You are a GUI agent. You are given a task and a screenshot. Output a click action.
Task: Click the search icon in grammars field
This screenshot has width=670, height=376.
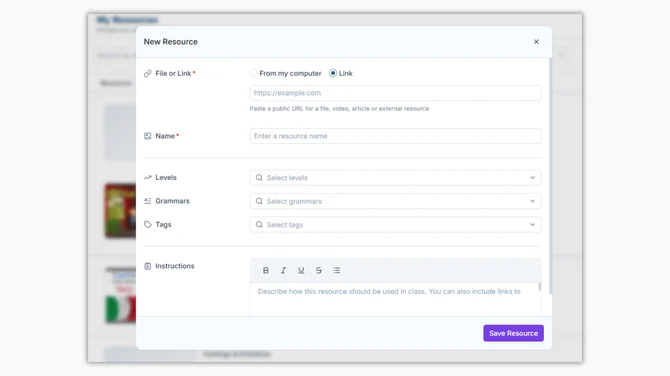click(259, 201)
